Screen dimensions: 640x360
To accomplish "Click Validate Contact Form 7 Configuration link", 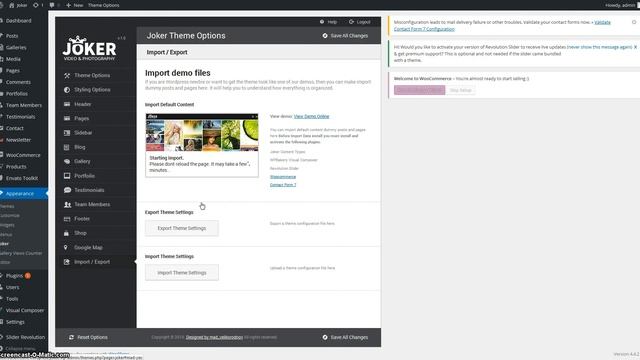I will click(502, 26).
